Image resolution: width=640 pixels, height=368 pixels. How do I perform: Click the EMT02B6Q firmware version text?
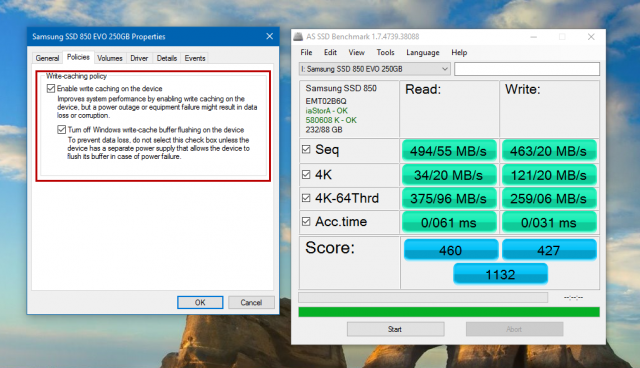point(326,101)
